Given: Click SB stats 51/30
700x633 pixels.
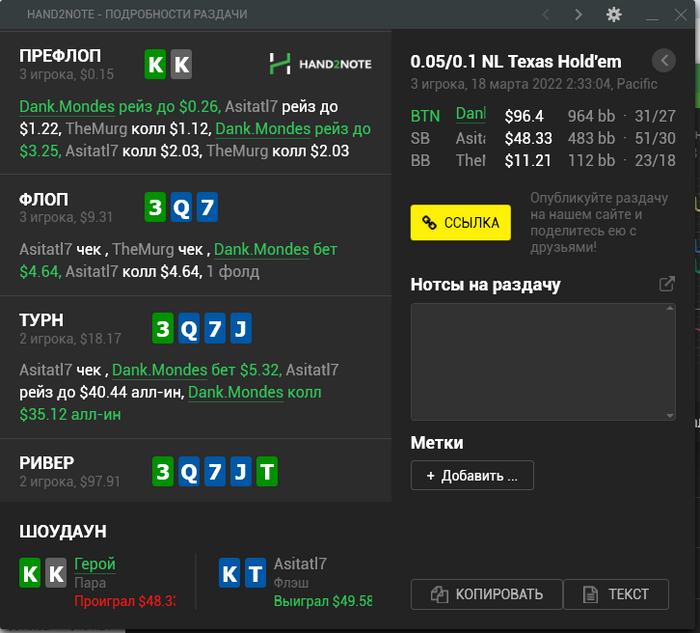Looking at the screenshot, I should point(655,138).
